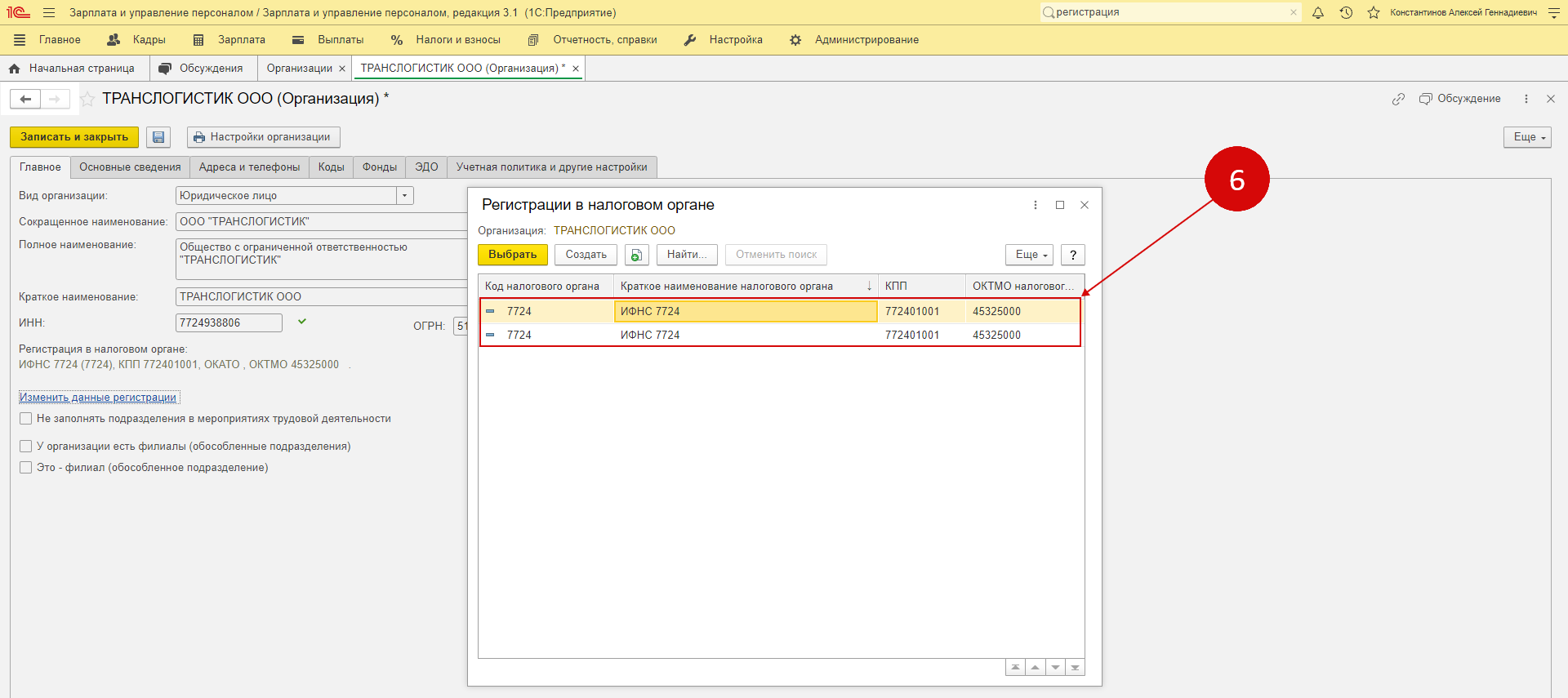The width and height of the screenshot is (1568, 698).
Task: Open the Выплаты menu
Action: [x=328, y=40]
